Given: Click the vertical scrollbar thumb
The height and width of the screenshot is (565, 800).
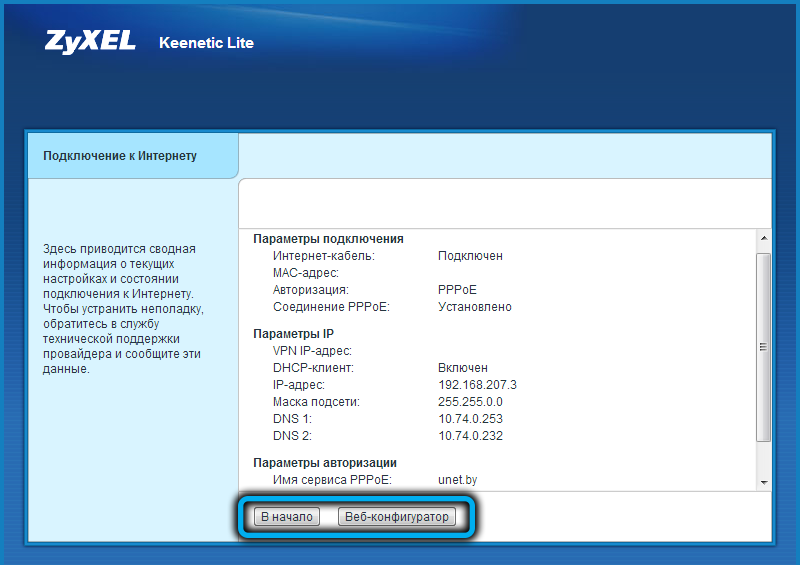Looking at the screenshot, I should [x=764, y=347].
